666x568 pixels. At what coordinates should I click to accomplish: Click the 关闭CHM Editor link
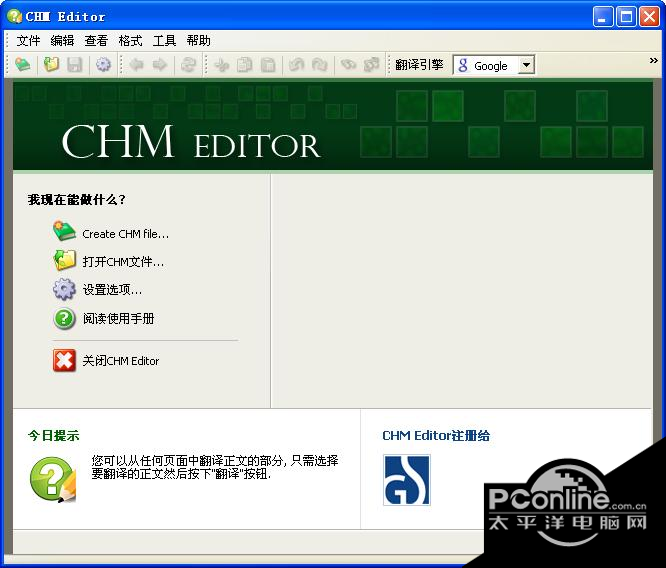pos(121,361)
